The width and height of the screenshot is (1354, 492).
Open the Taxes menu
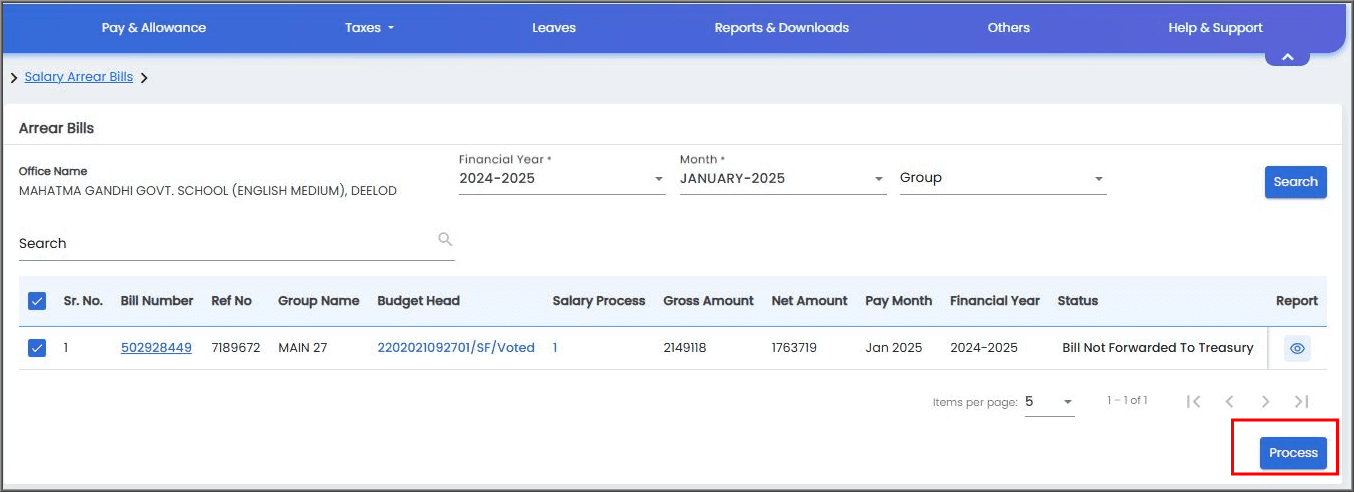point(369,28)
